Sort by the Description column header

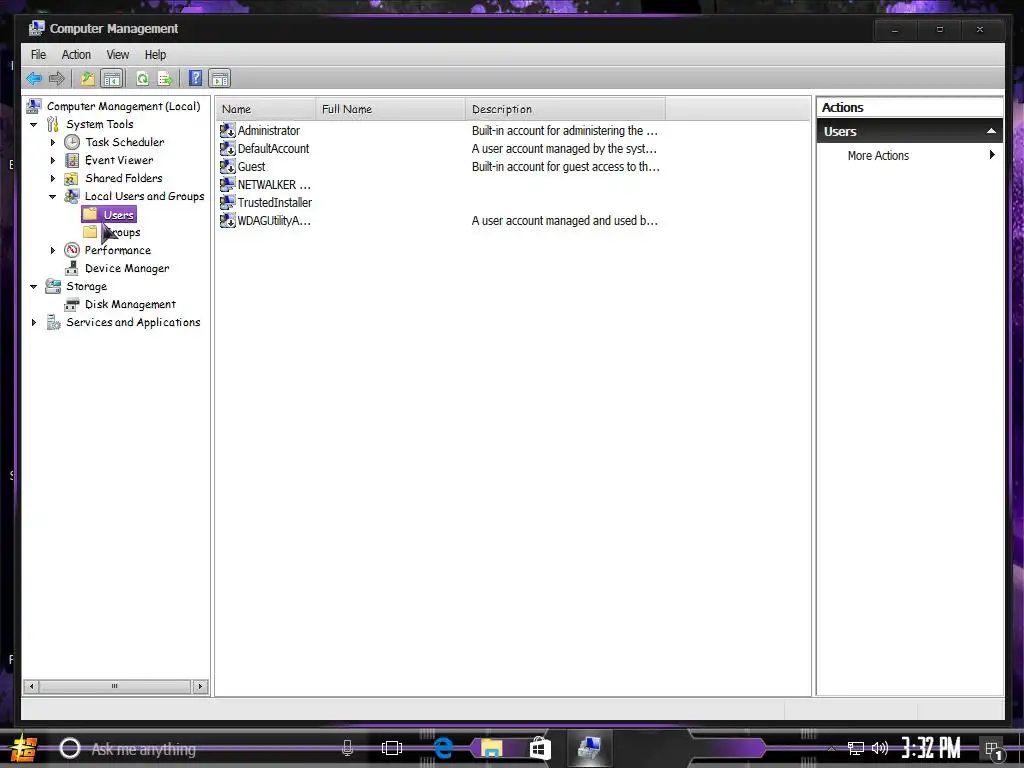tap(566, 109)
